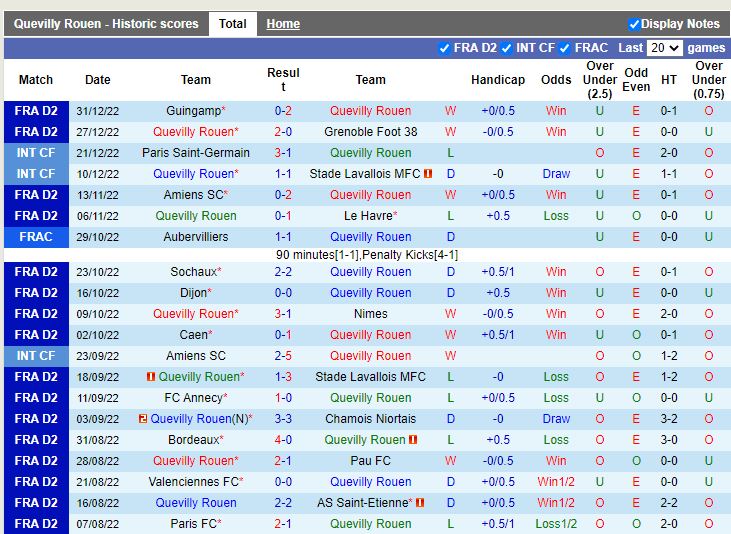Click the penalty kicks note under Aubervilliers
Image resolution: width=731 pixels, height=534 pixels.
pyautogui.click(x=367, y=255)
